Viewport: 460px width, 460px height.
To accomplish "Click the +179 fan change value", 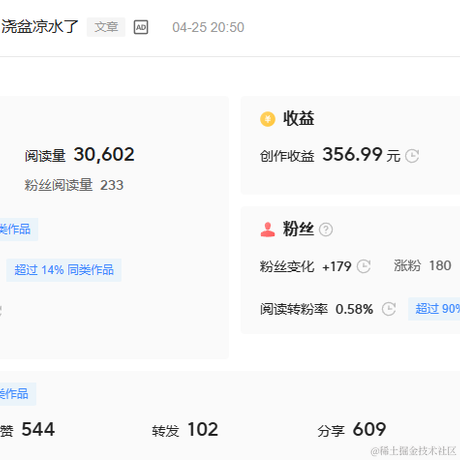I will tap(337, 267).
